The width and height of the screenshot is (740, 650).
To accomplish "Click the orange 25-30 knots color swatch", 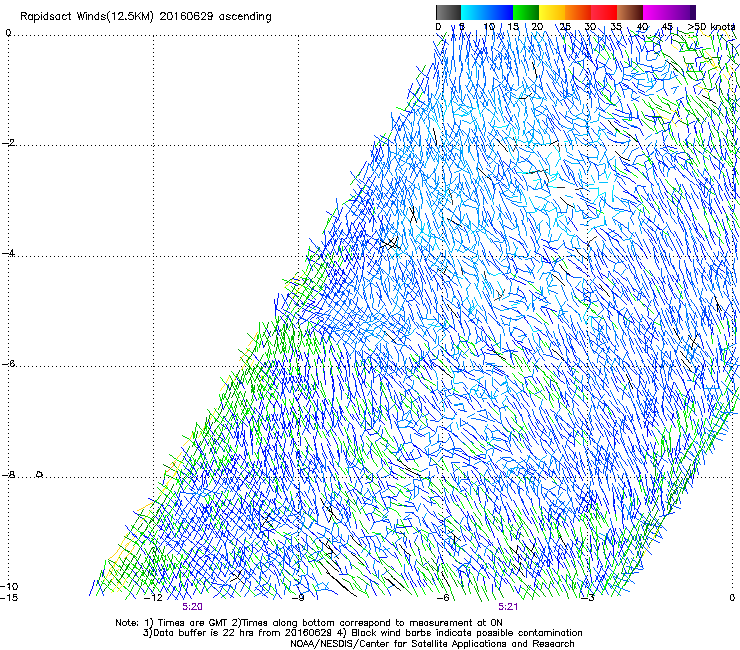I will pos(578,12).
